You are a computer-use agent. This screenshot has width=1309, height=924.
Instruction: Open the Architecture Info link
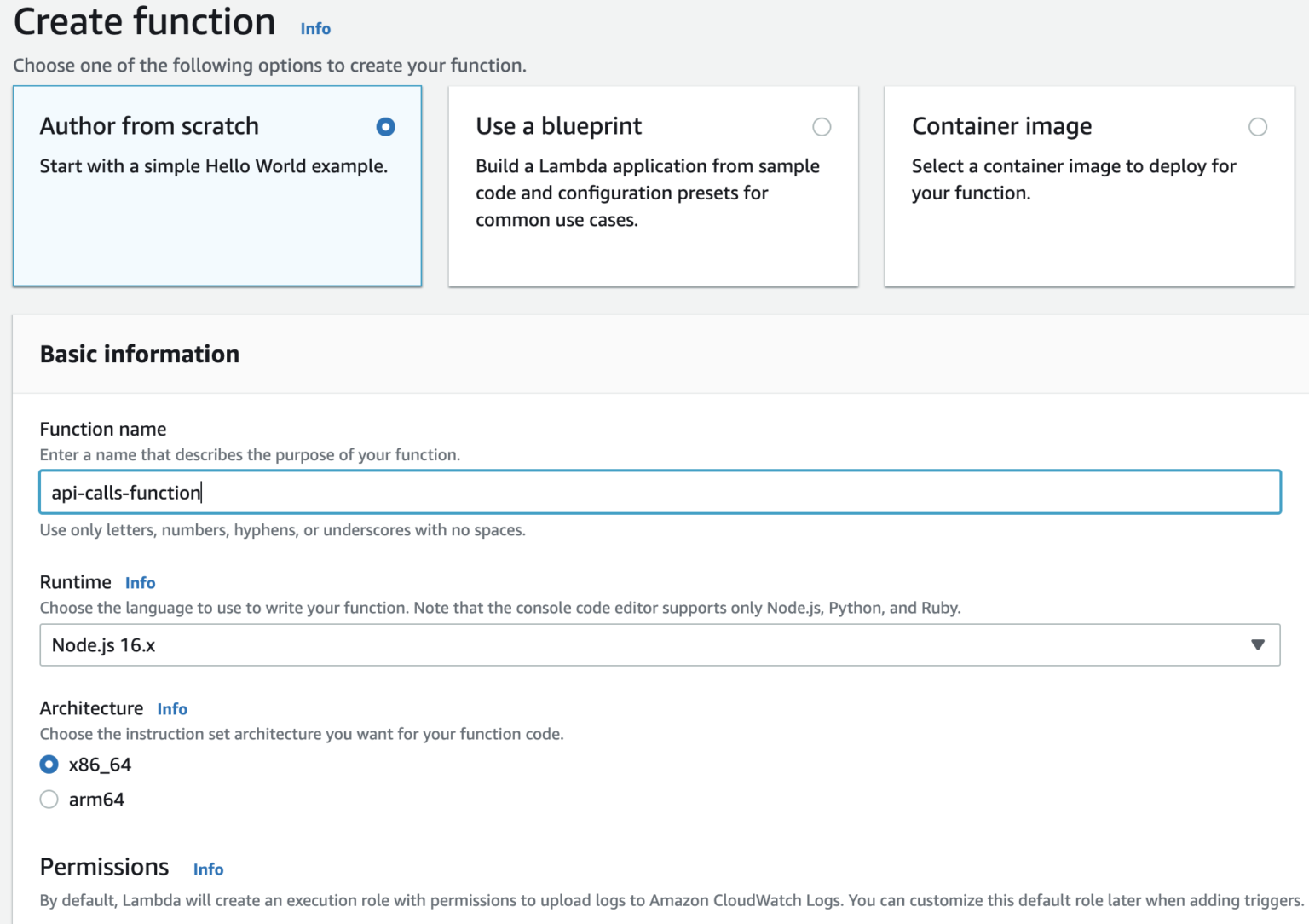(172, 708)
